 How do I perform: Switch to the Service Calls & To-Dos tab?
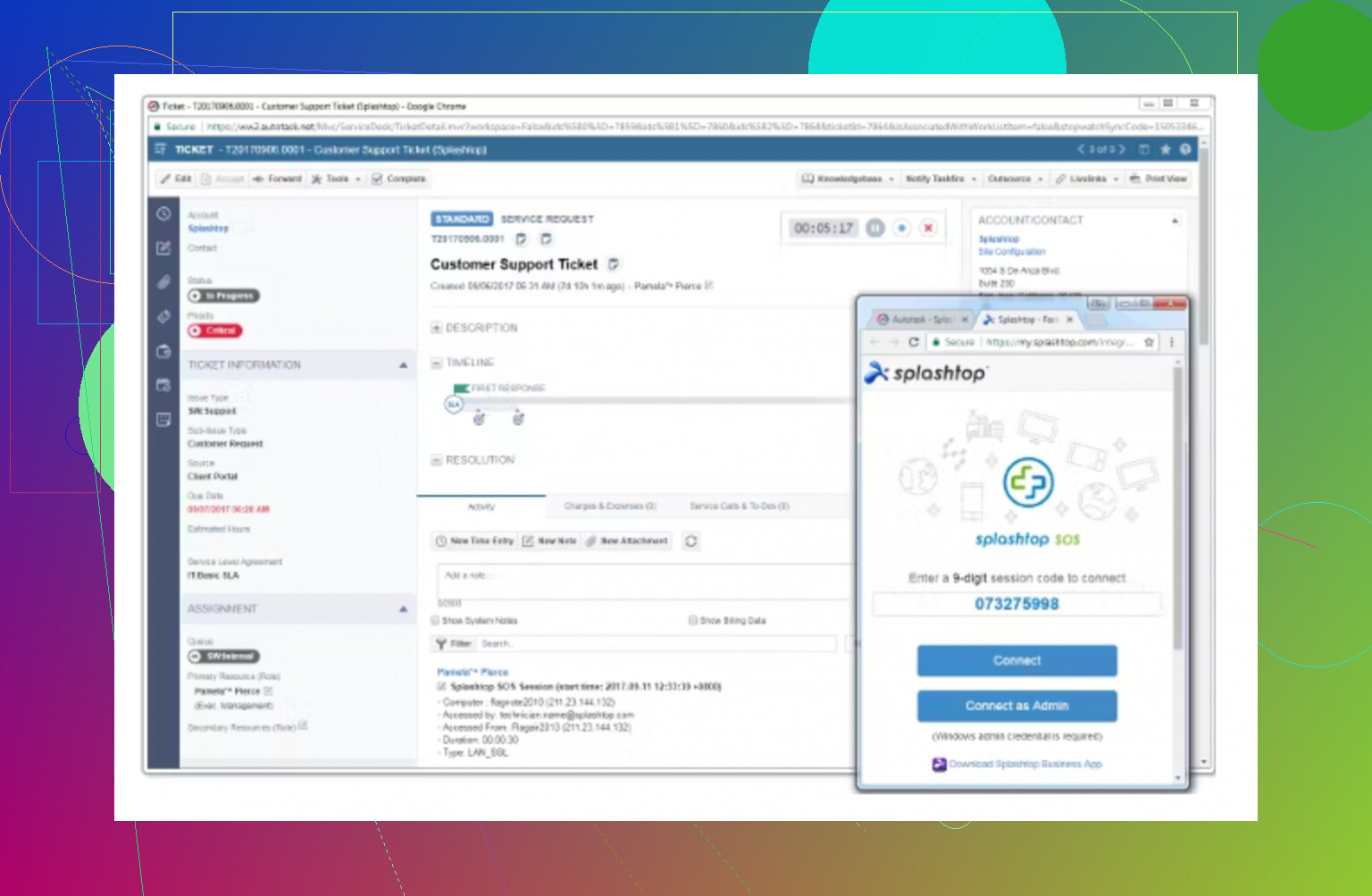739,507
